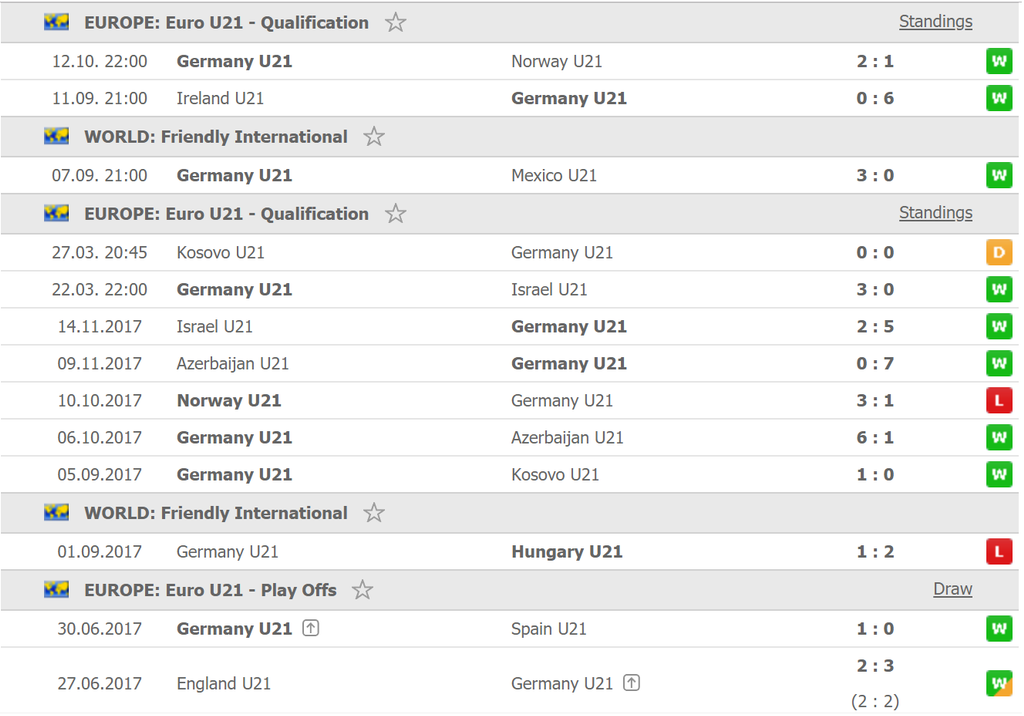The image size is (1024, 716).
Task: Select the 06.10.2017 Germany vs Azerbaijan row
Action: [509, 438]
